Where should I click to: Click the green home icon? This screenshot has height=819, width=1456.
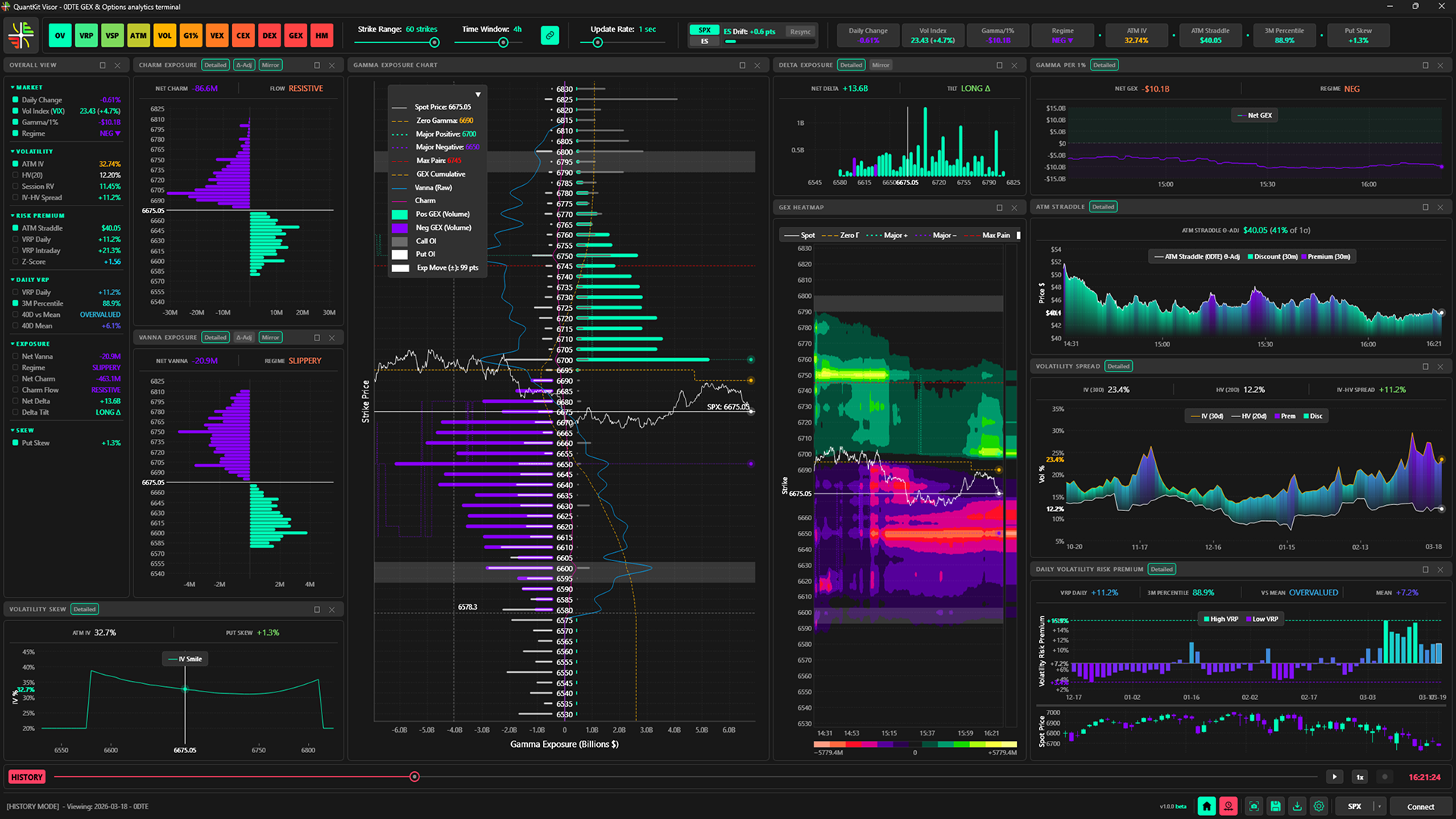[1207, 806]
